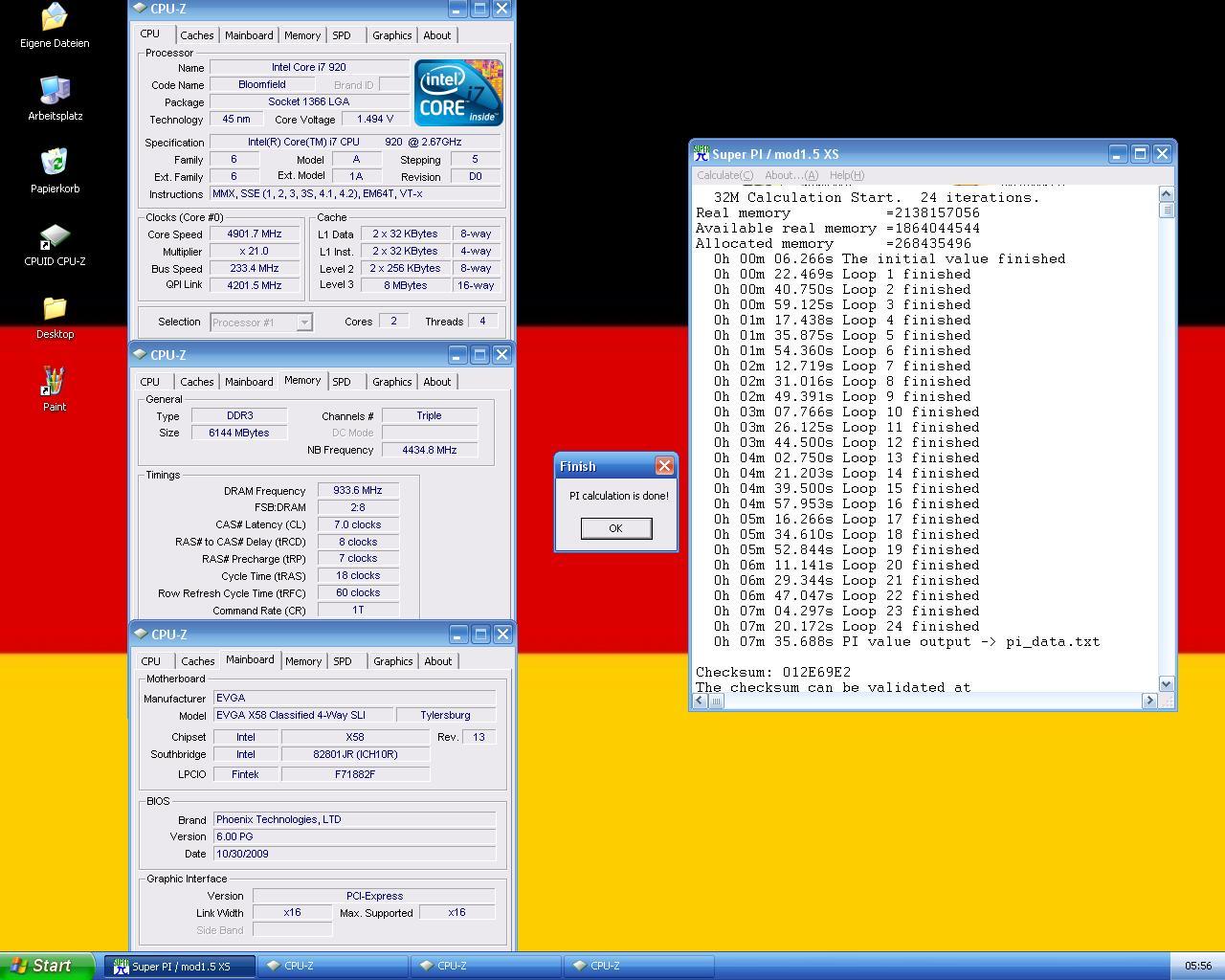The image size is (1225, 980).
Task: Select the second CPU-Z taskbar button
Action: click(485, 967)
